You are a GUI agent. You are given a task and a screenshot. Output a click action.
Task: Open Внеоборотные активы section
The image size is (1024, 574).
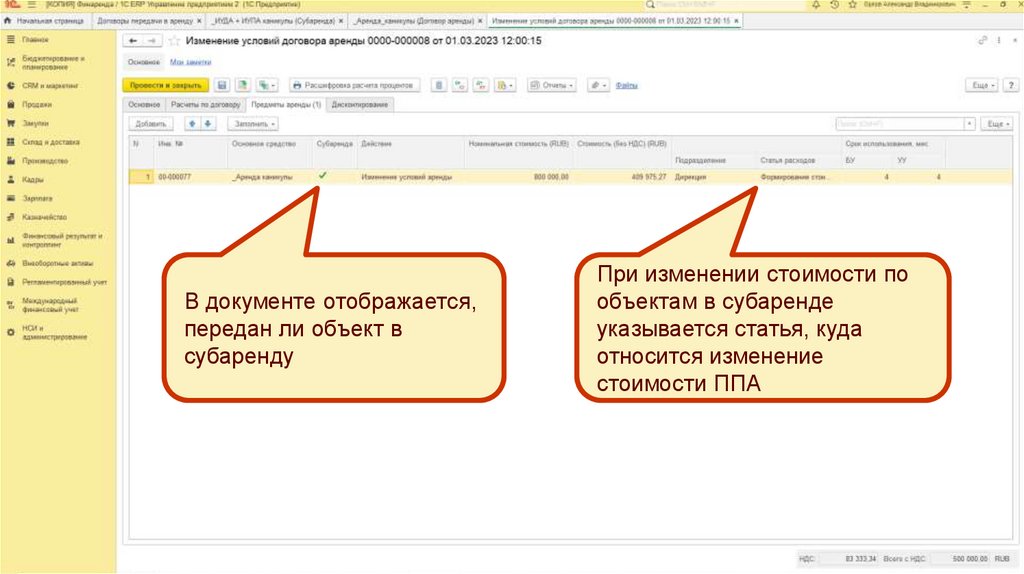(x=58, y=264)
